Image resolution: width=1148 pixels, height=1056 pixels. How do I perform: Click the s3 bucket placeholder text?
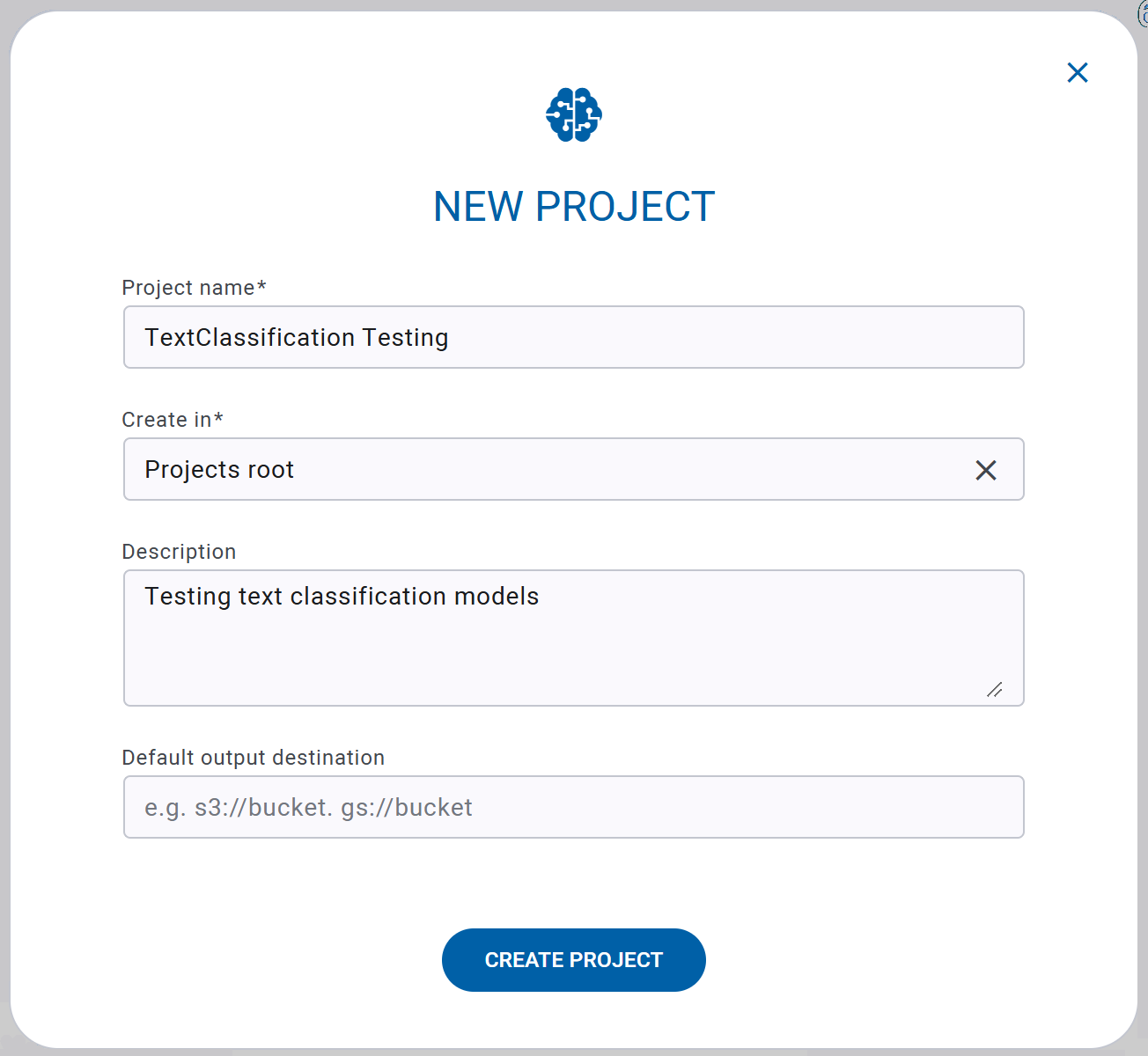pyautogui.click(x=308, y=807)
